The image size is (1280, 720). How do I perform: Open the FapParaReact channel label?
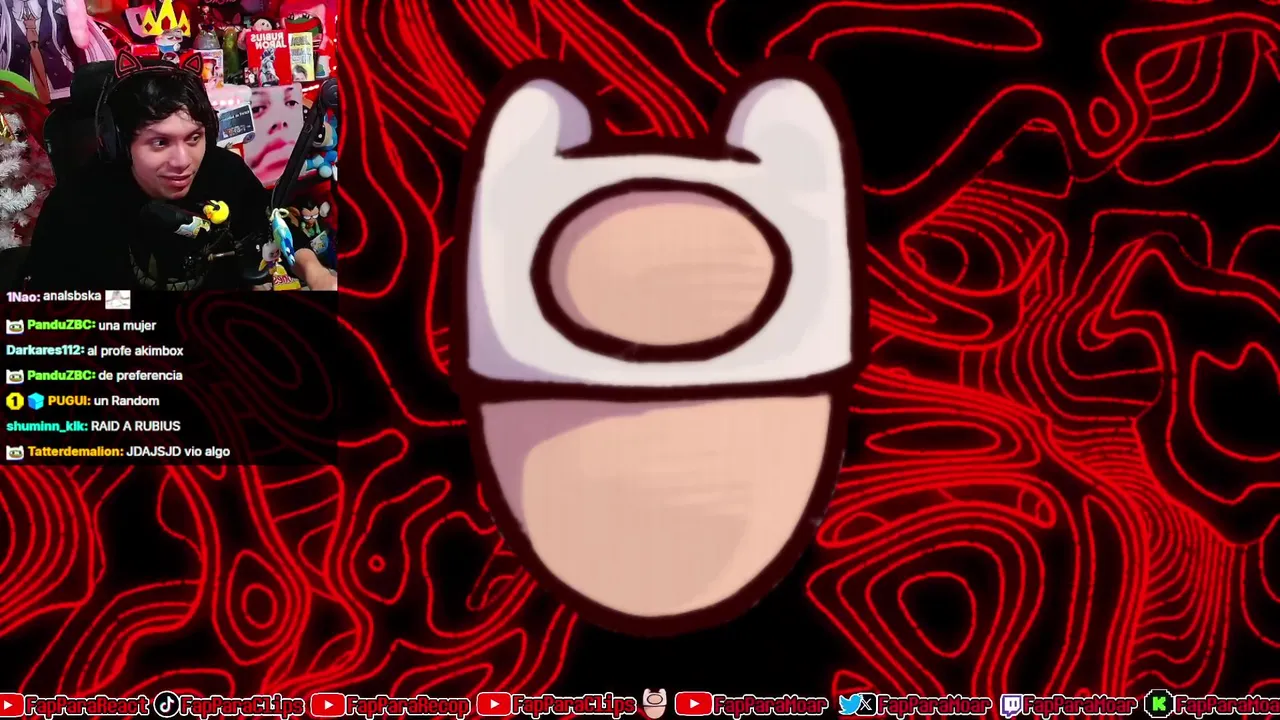(86, 706)
